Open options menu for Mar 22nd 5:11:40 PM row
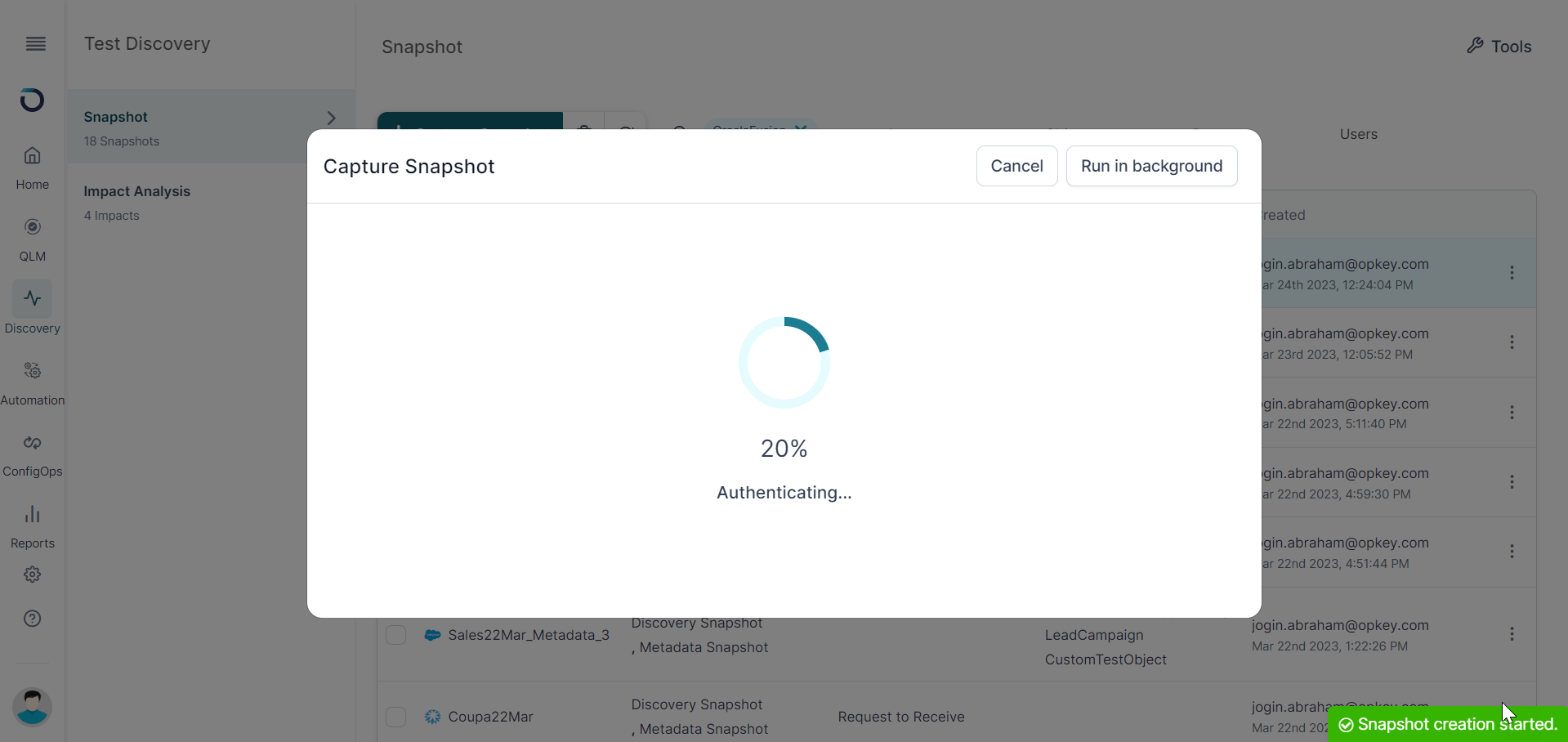Screen dimensions: 1568x742 click(1512, 413)
